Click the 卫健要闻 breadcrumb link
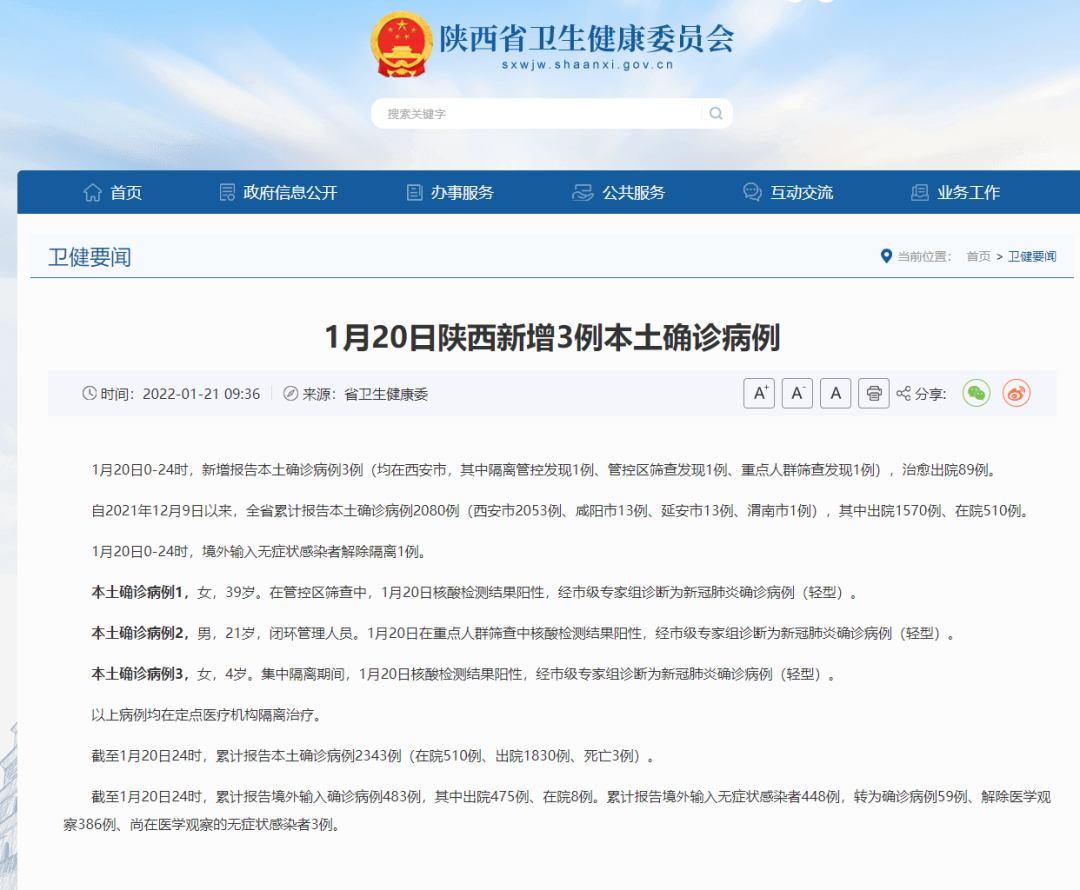1080x890 pixels. point(1032,256)
